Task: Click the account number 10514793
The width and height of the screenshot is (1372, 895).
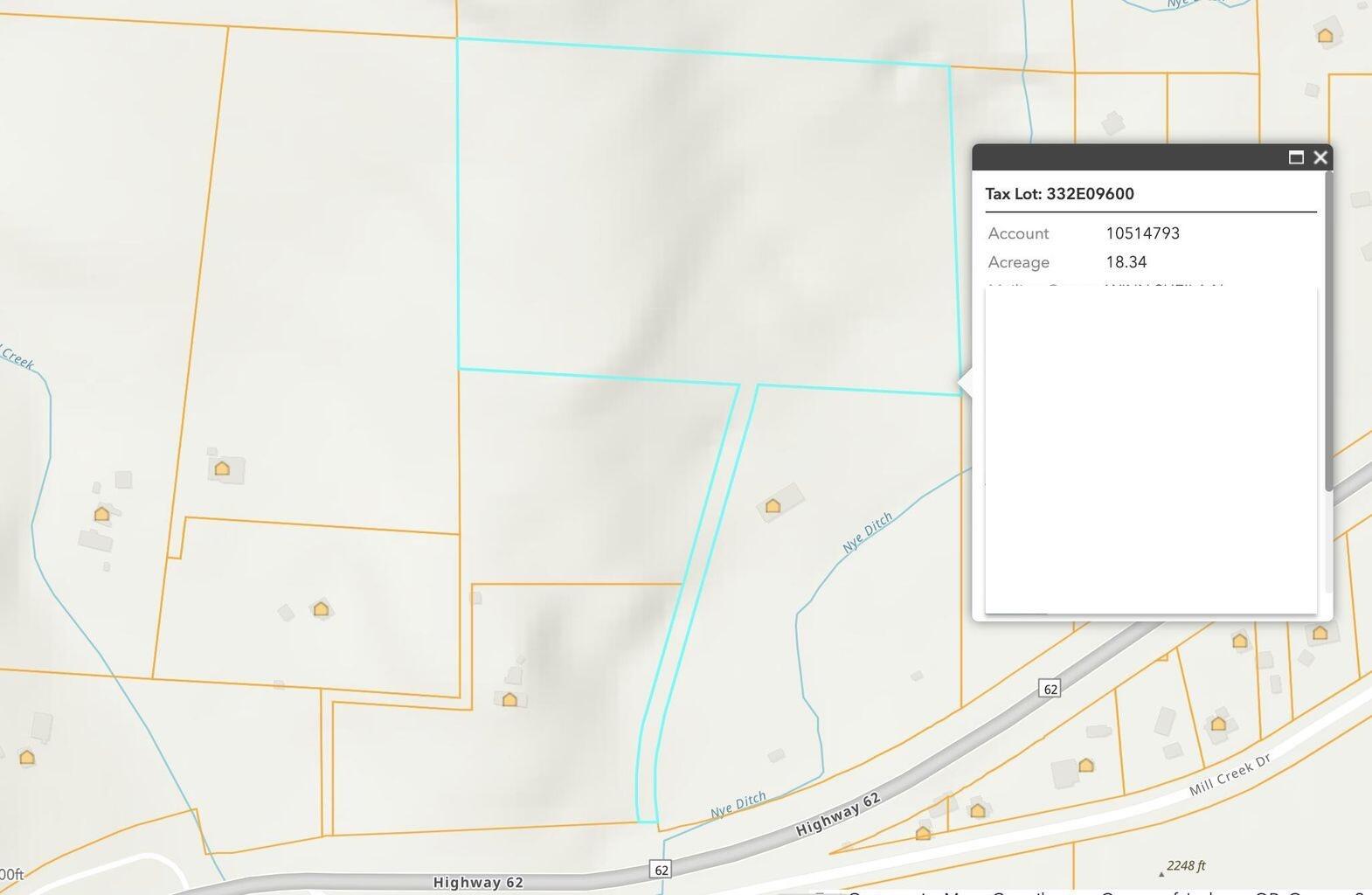Action: click(x=1142, y=233)
